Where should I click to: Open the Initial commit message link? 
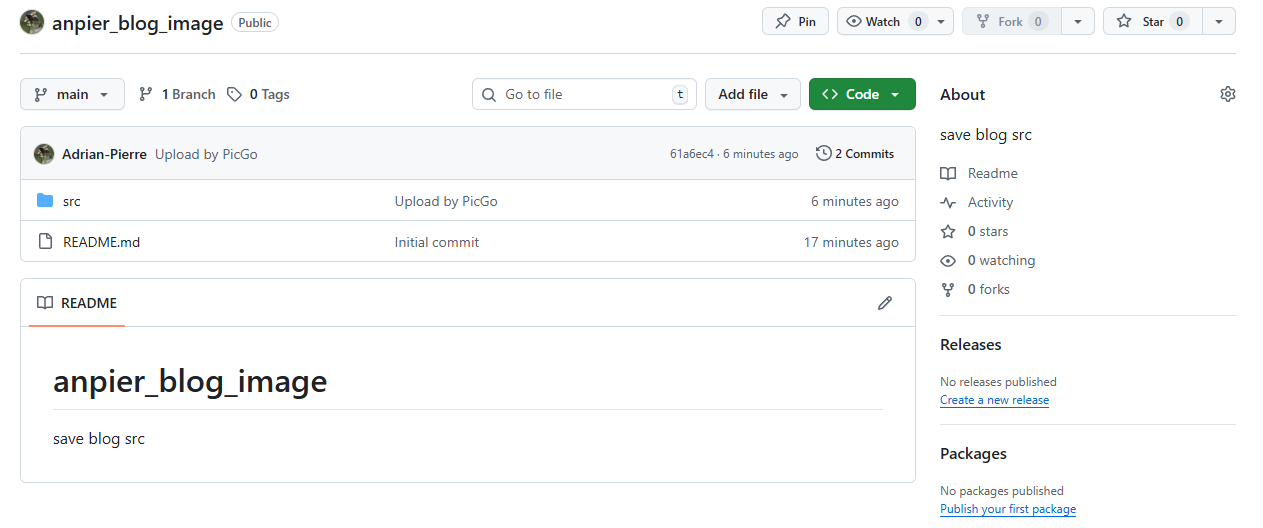(x=437, y=242)
